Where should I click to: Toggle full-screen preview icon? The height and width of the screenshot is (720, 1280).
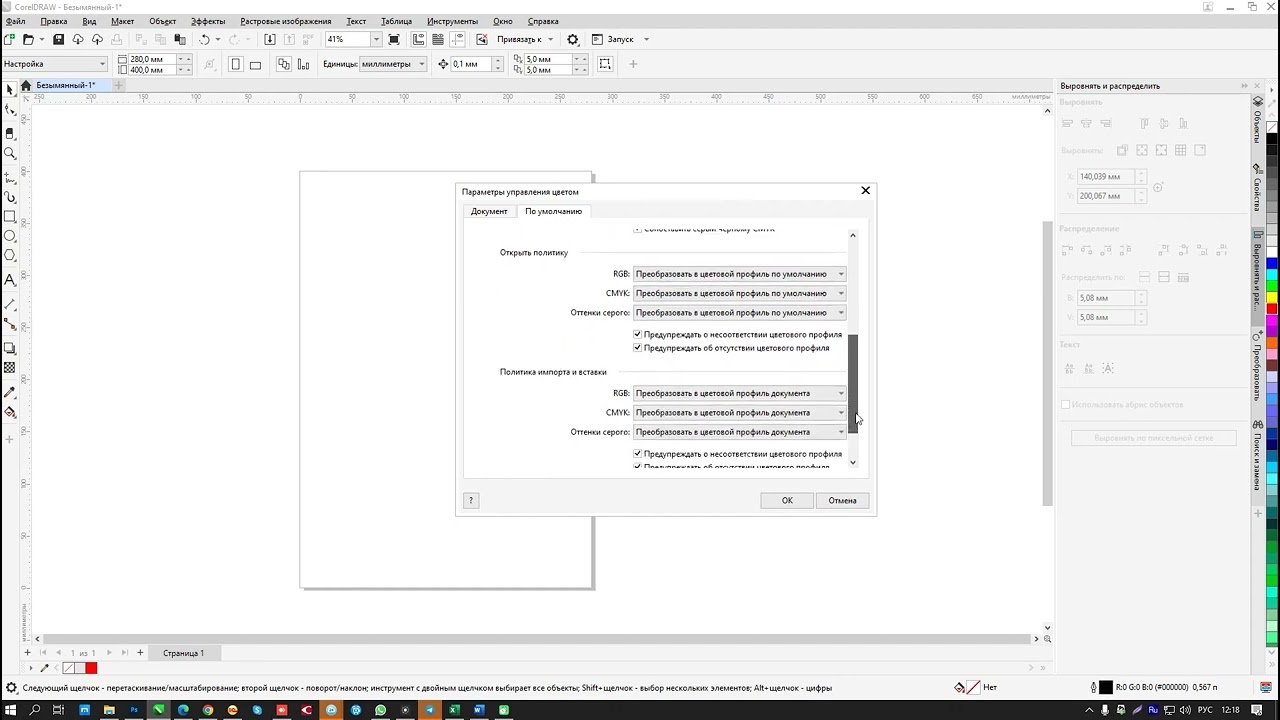tap(394, 39)
